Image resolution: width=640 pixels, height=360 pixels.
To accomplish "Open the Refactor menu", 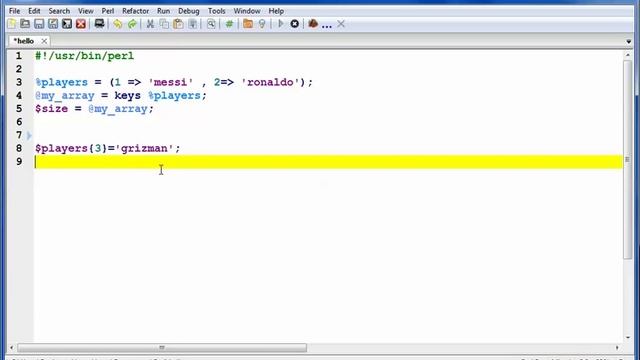I will pos(136,11).
